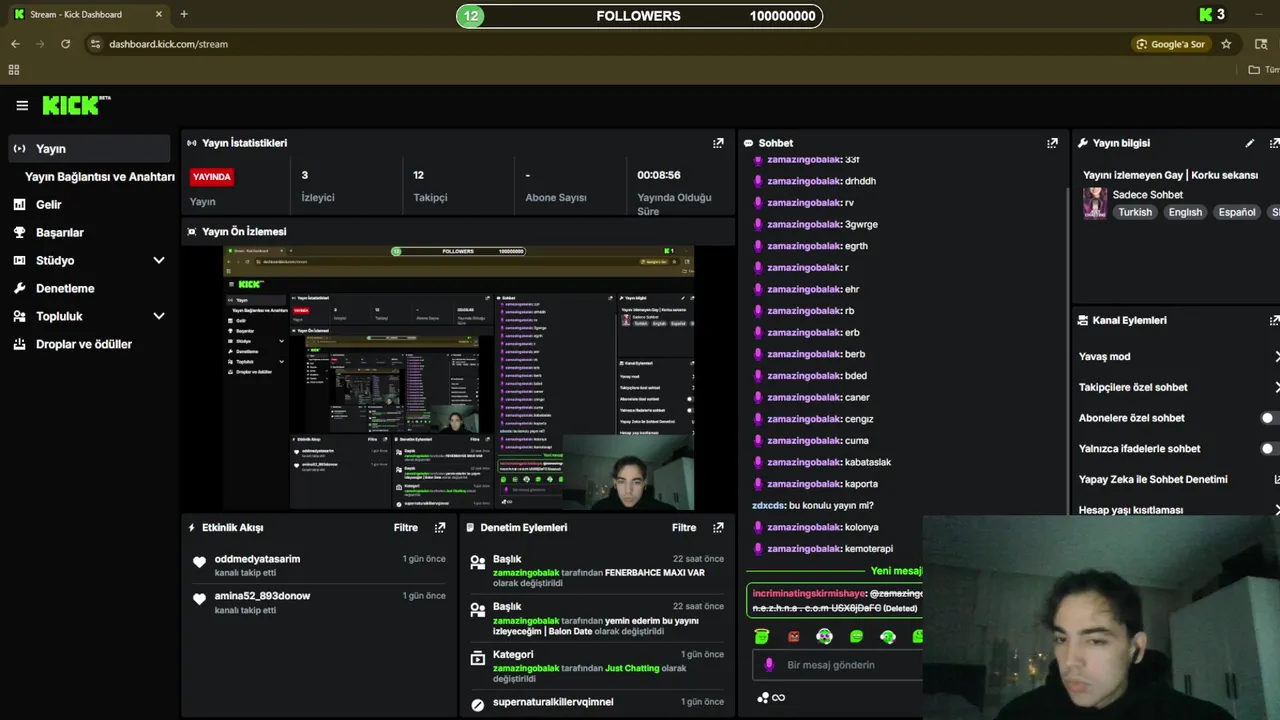Pop out the Kanal Eylemleri panel
This screenshot has height=720, width=1280.
pos(1274,320)
